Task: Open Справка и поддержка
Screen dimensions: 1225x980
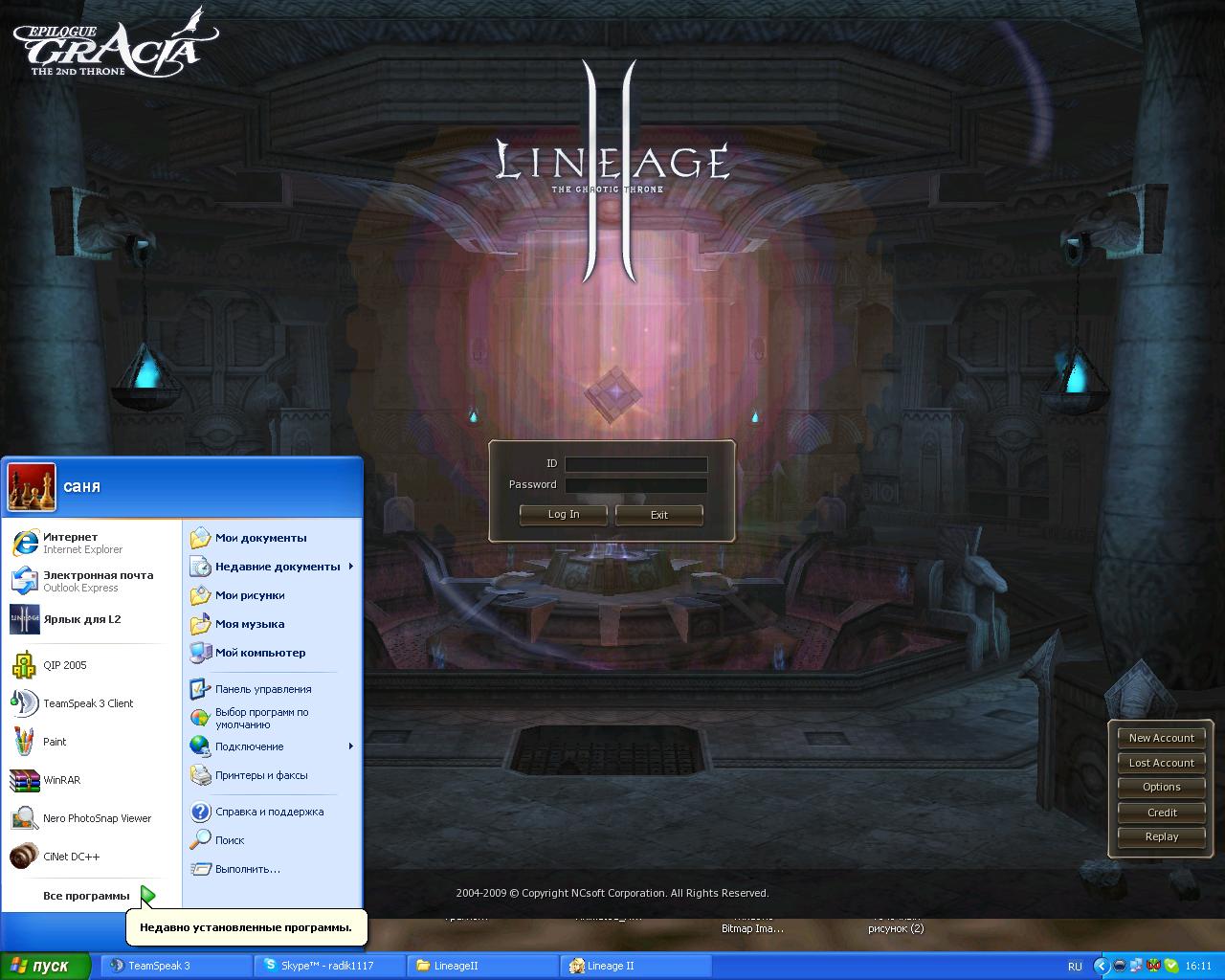Action: click(x=272, y=812)
